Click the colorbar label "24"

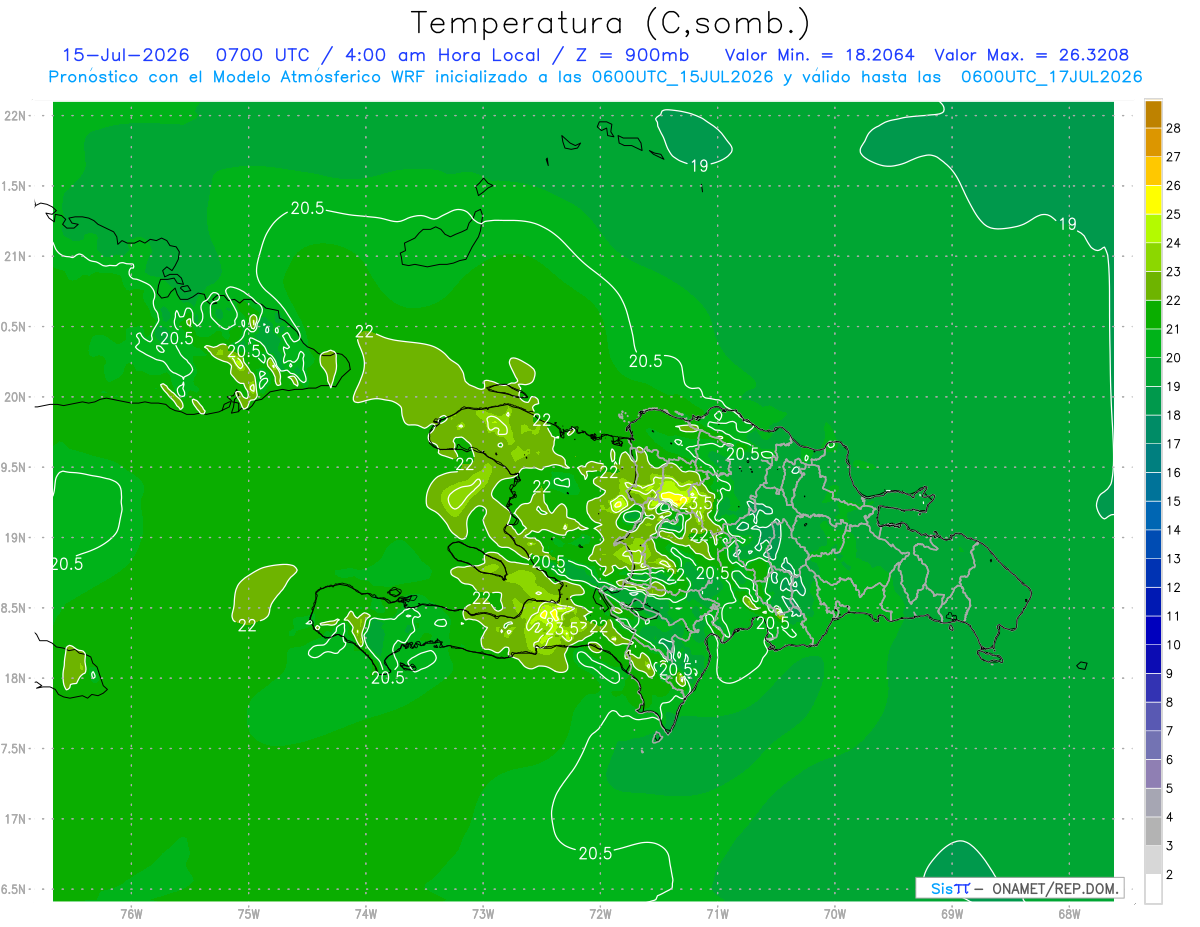(1174, 243)
